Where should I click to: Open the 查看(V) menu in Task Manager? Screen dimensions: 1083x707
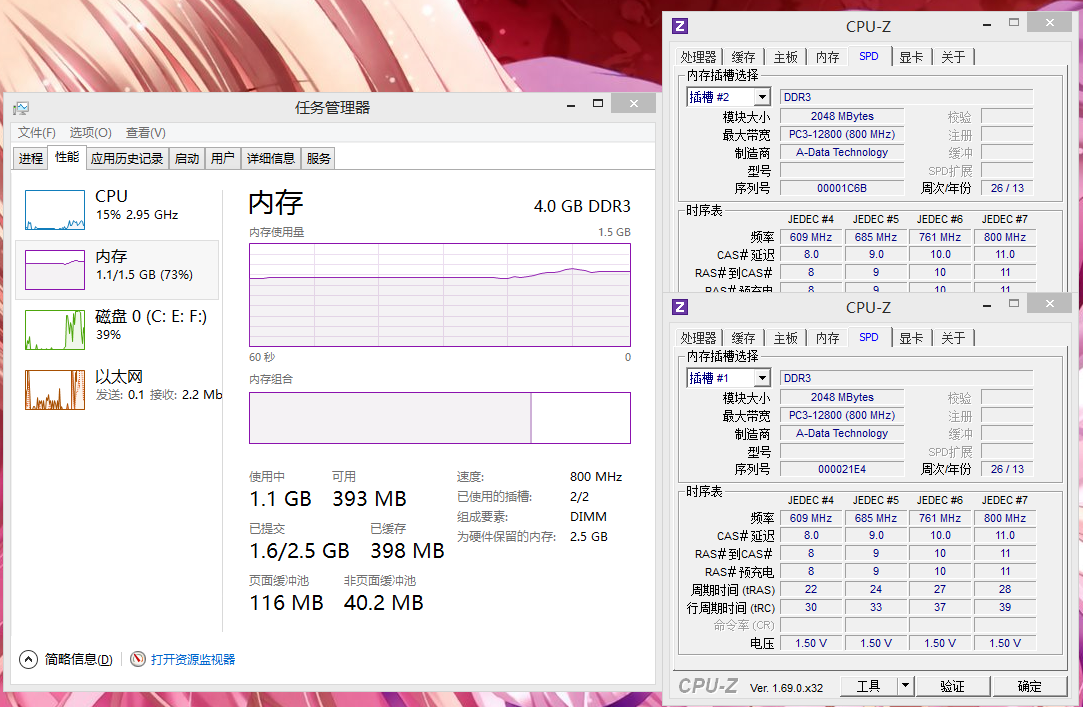coord(145,133)
